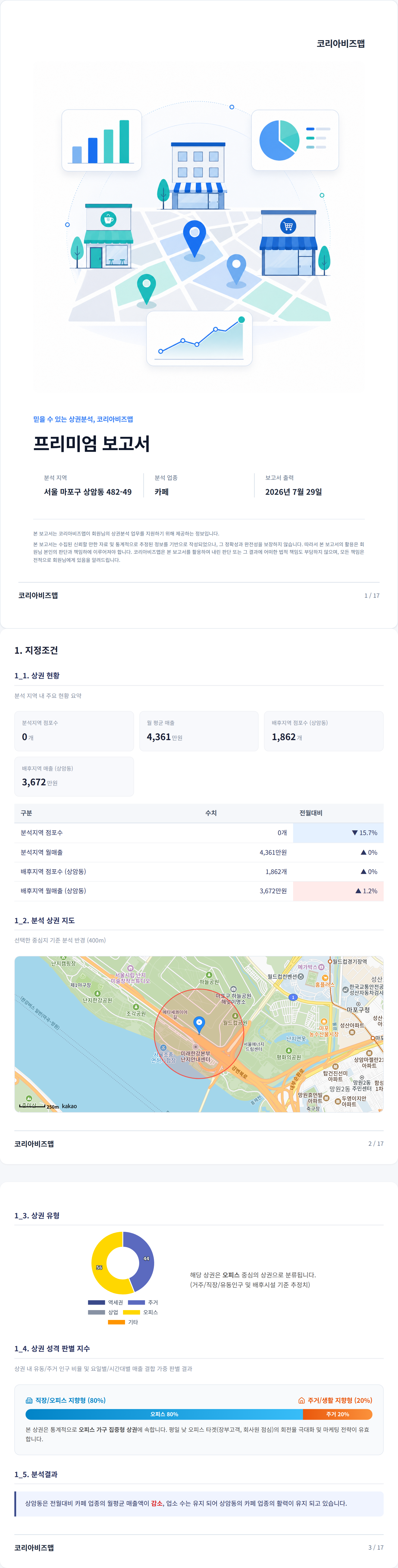This screenshot has height=1568, width=398.
Task: Click the 1_5. 분석결과 heading
Action: click(36, 1474)
